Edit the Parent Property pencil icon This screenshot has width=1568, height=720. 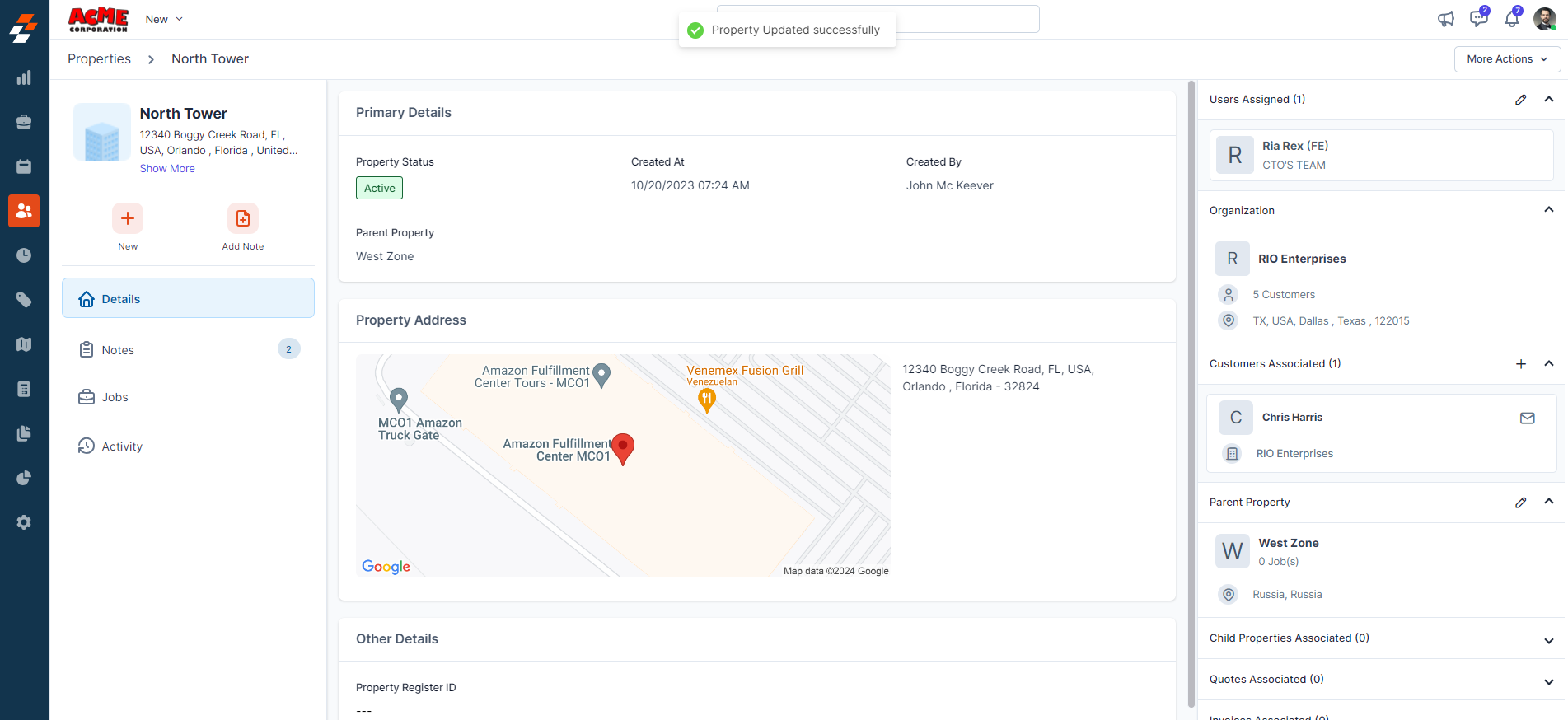[1520, 503]
